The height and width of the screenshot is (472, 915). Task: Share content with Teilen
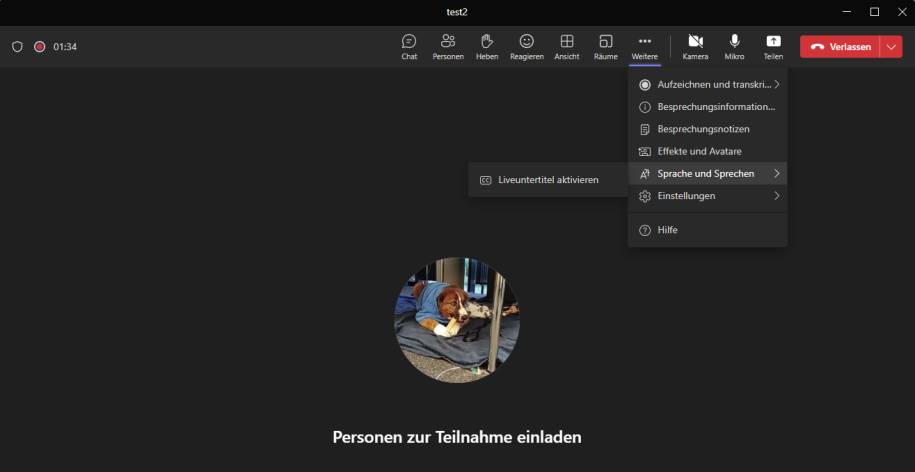tap(773, 47)
